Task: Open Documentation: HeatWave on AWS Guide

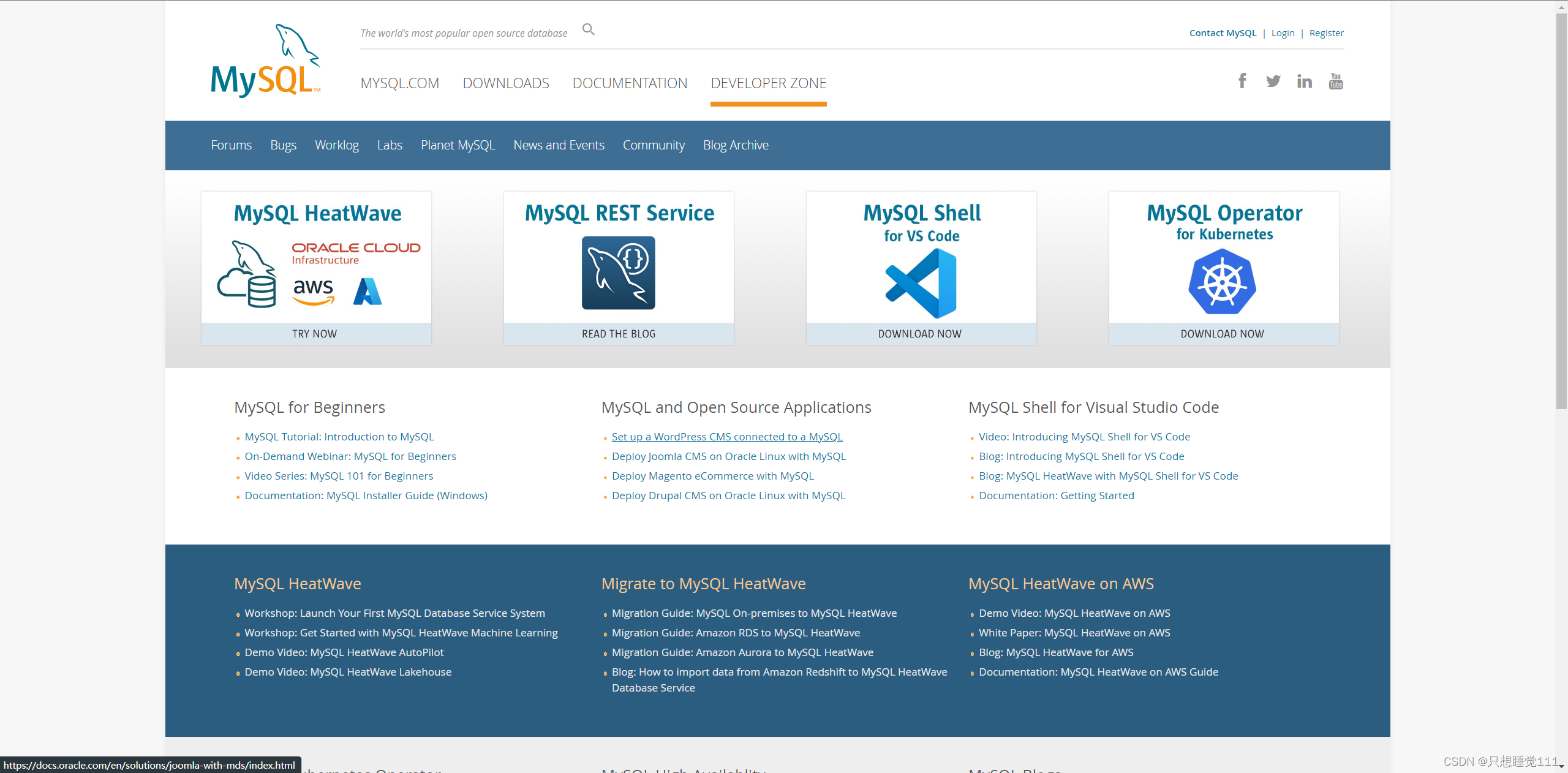Action: (1099, 672)
